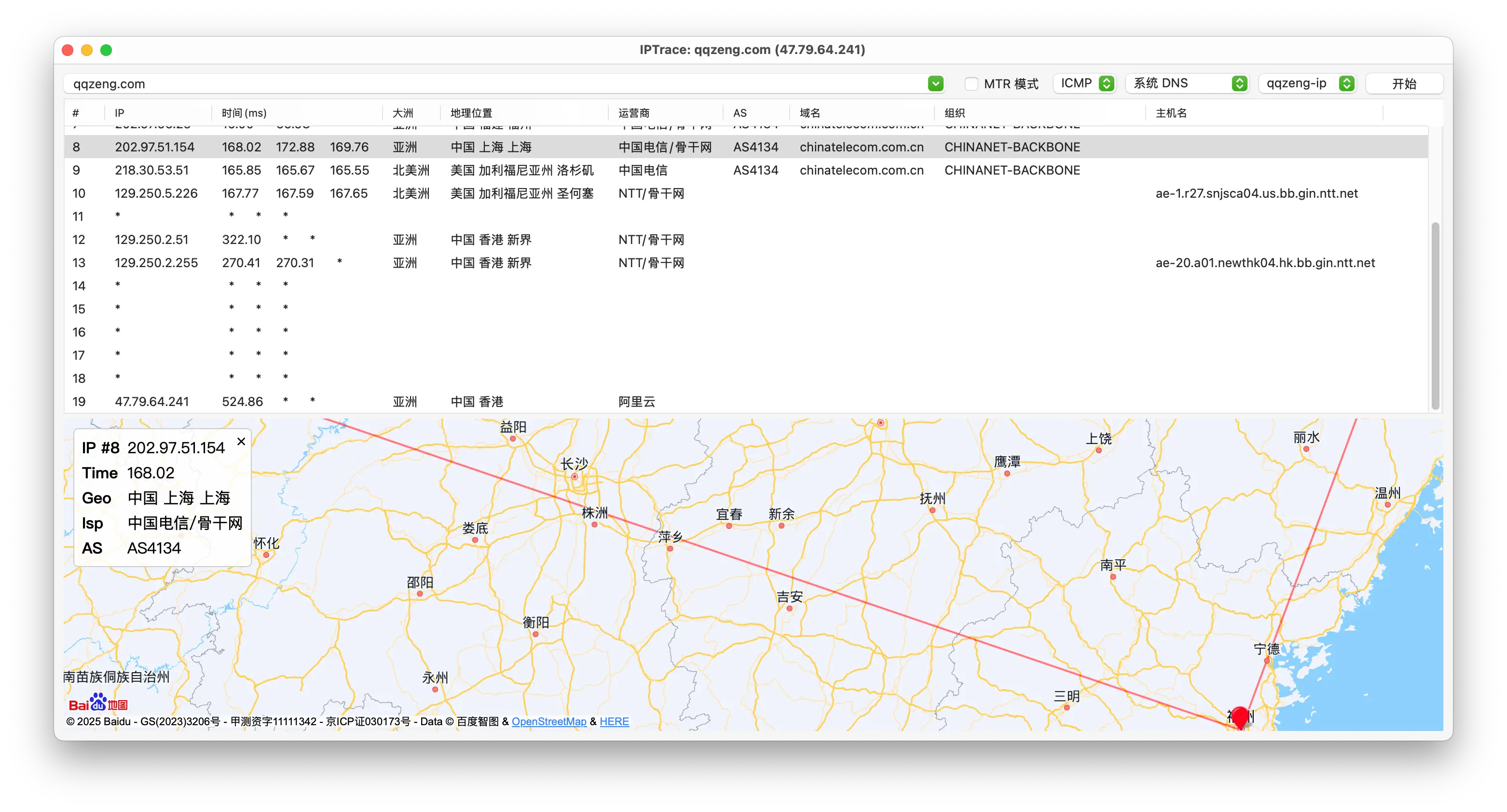This screenshot has height=812, width=1507.
Task: Select final hop 47.79.64.241
Action: click(151, 402)
